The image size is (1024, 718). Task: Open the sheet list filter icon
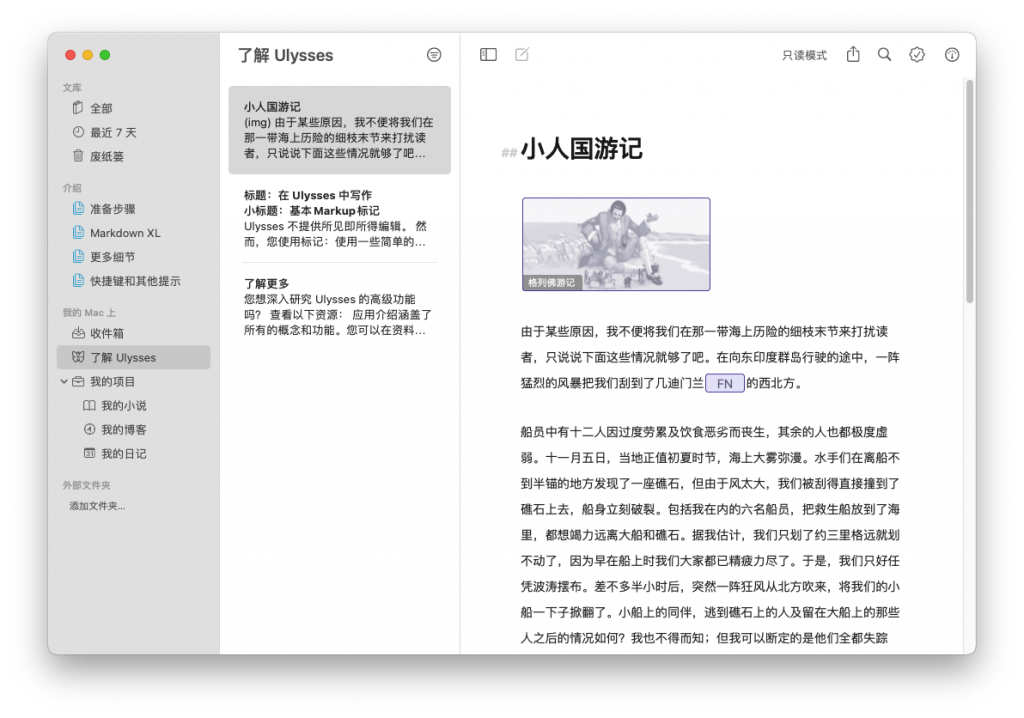(x=434, y=55)
